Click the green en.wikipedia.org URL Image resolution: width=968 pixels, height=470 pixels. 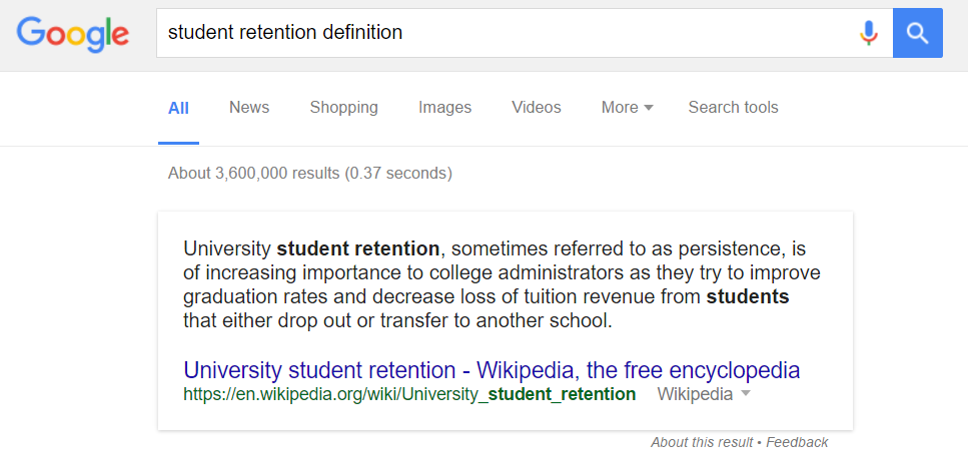[409, 394]
